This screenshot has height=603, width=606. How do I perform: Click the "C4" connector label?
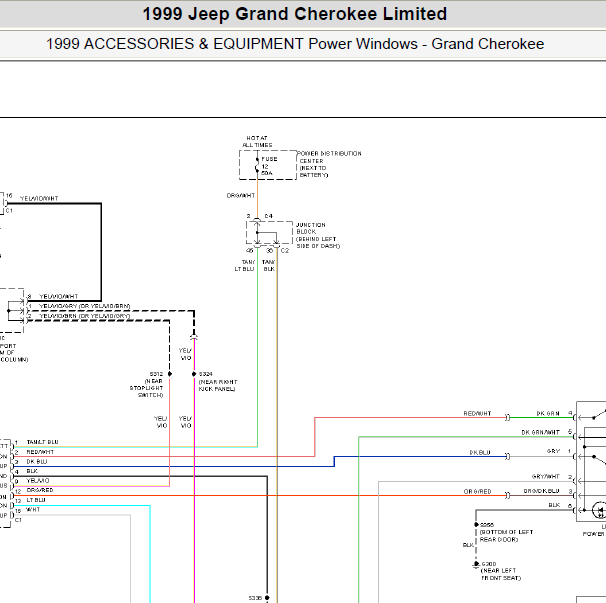click(x=269, y=216)
